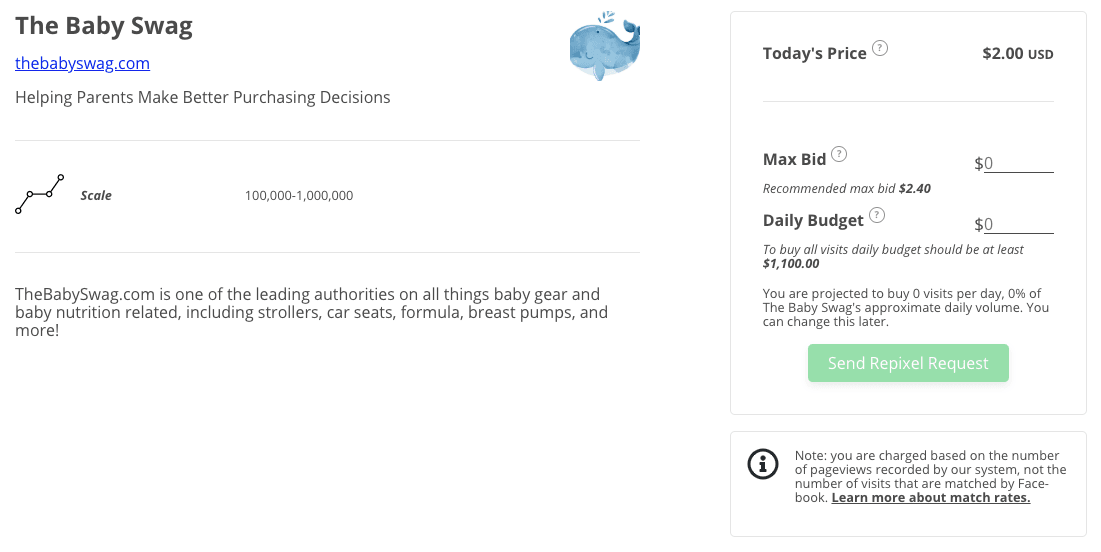The height and width of the screenshot is (552, 1101).
Task: Click the Scale line graph icon
Action: (40, 195)
